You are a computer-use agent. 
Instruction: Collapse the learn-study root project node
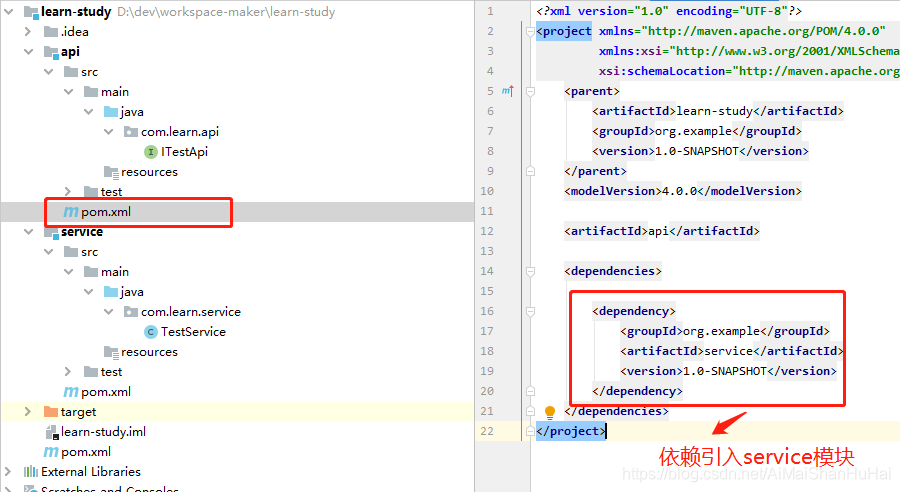[x=9, y=11]
